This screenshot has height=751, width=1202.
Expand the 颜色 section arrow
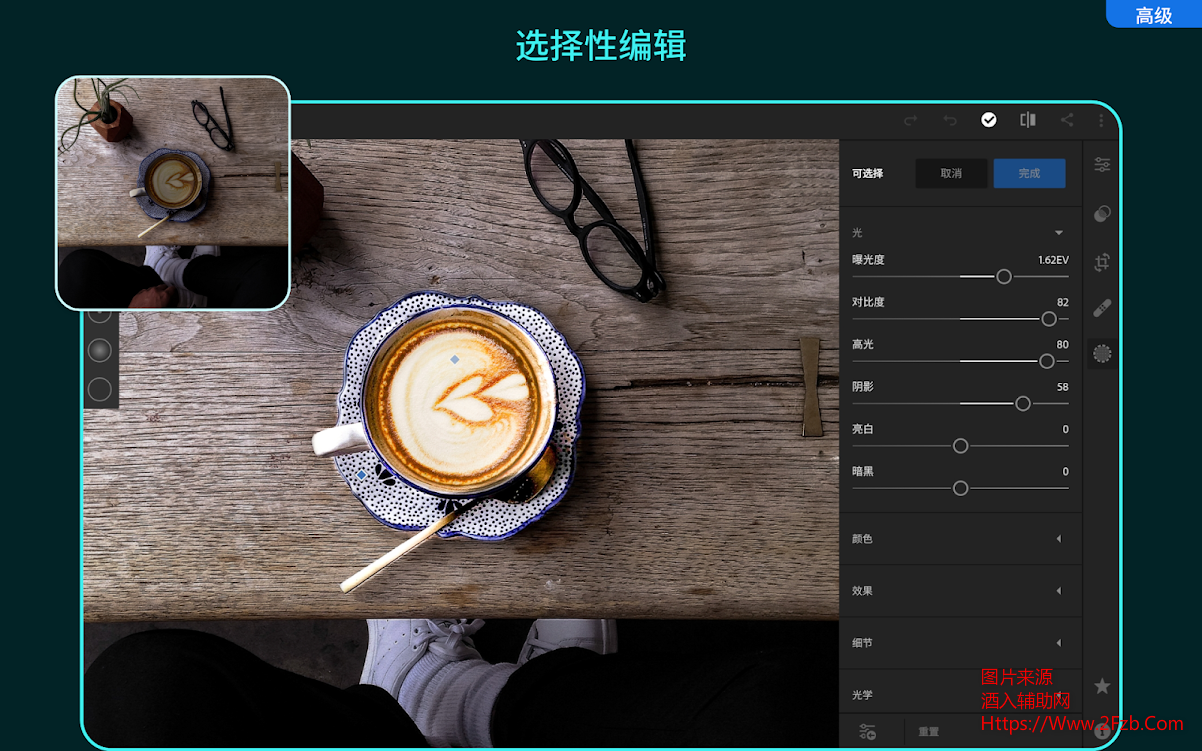1059,539
